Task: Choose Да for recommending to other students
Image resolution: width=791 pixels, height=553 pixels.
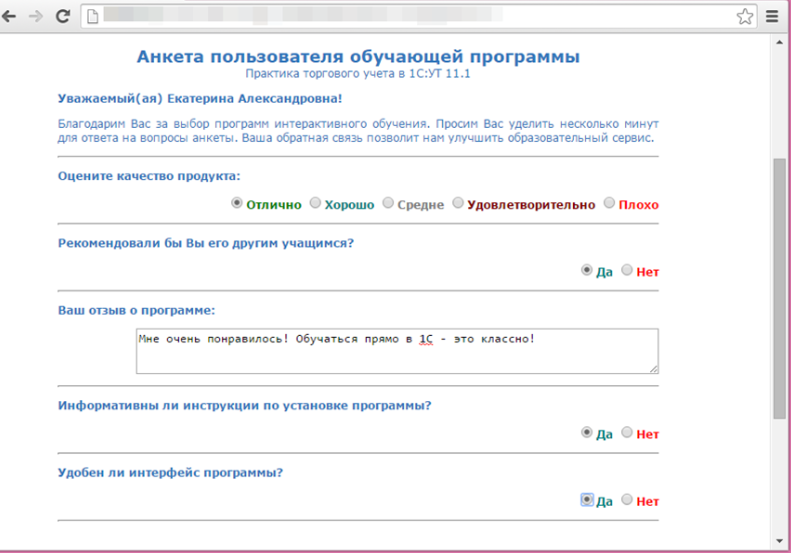Action: coord(586,270)
